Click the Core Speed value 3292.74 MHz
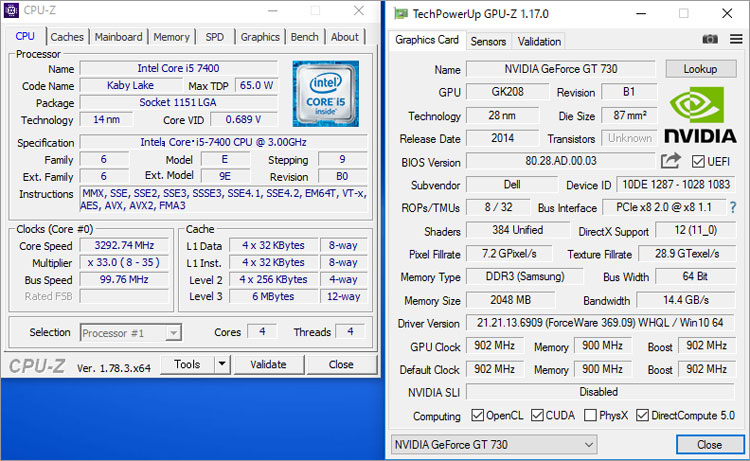The width and height of the screenshot is (750, 461). click(x=124, y=246)
